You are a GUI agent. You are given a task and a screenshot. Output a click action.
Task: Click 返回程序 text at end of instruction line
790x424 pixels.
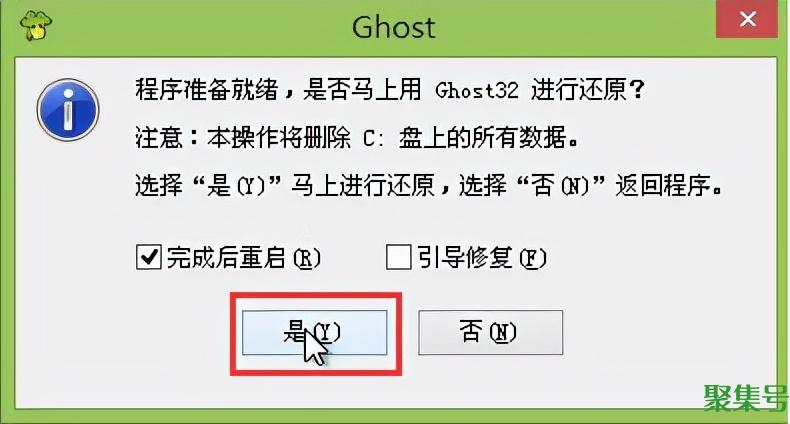coord(663,186)
